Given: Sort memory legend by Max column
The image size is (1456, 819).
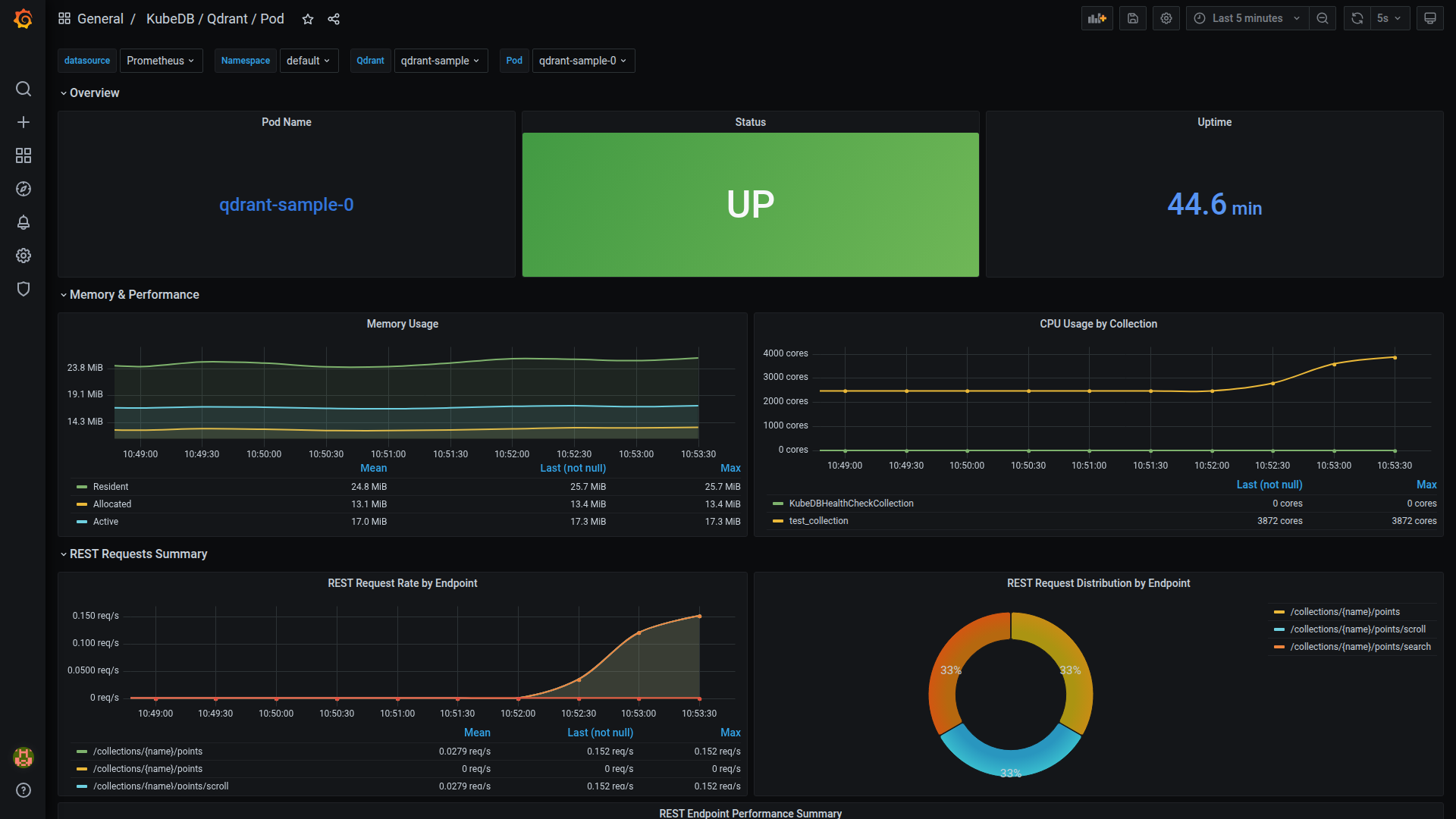Looking at the screenshot, I should click(x=730, y=468).
